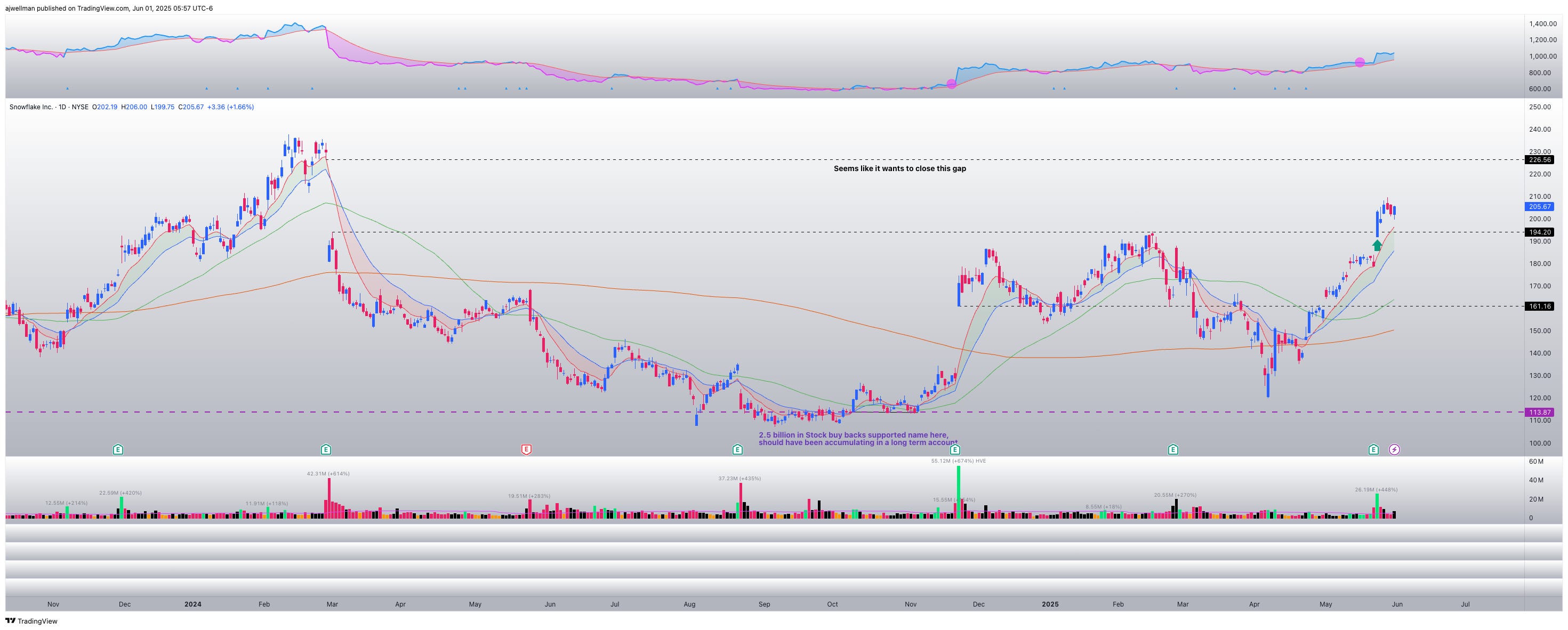
Task: Click pink circle on the November indicator crossover
Action: 951,84
